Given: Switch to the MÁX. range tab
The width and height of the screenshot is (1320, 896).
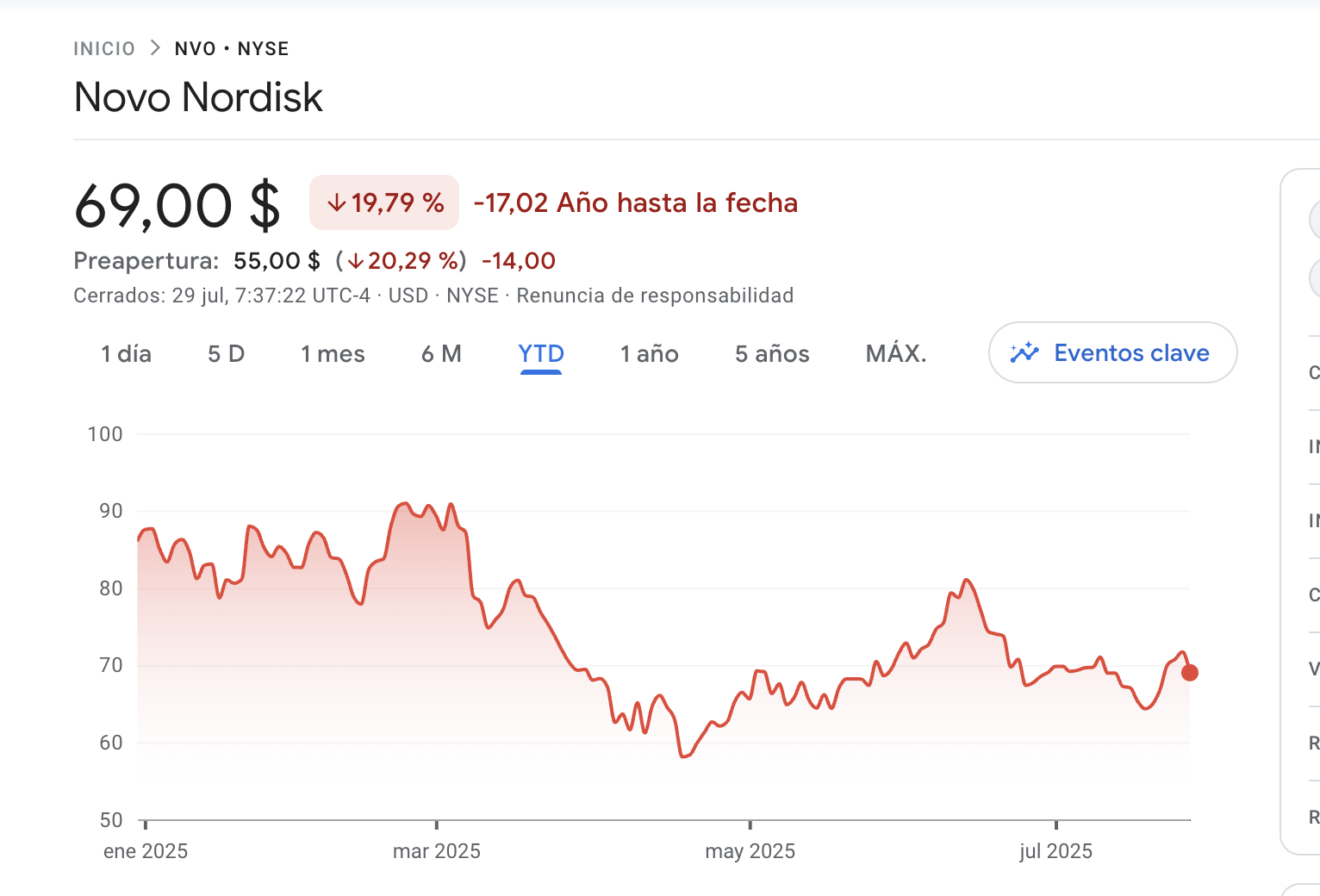Looking at the screenshot, I should [x=896, y=354].
